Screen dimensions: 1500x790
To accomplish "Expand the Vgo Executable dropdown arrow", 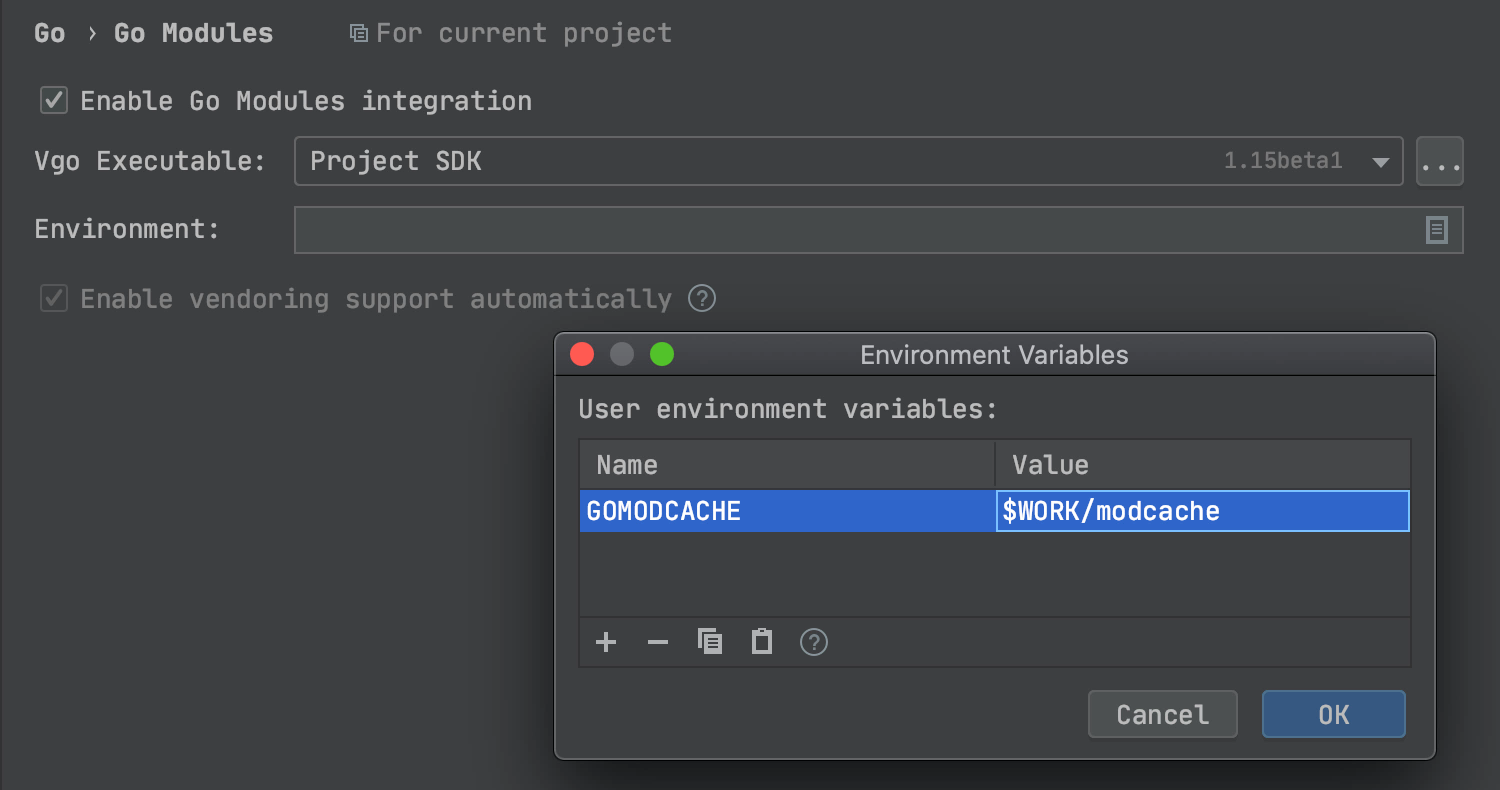I will (1380, 162).
